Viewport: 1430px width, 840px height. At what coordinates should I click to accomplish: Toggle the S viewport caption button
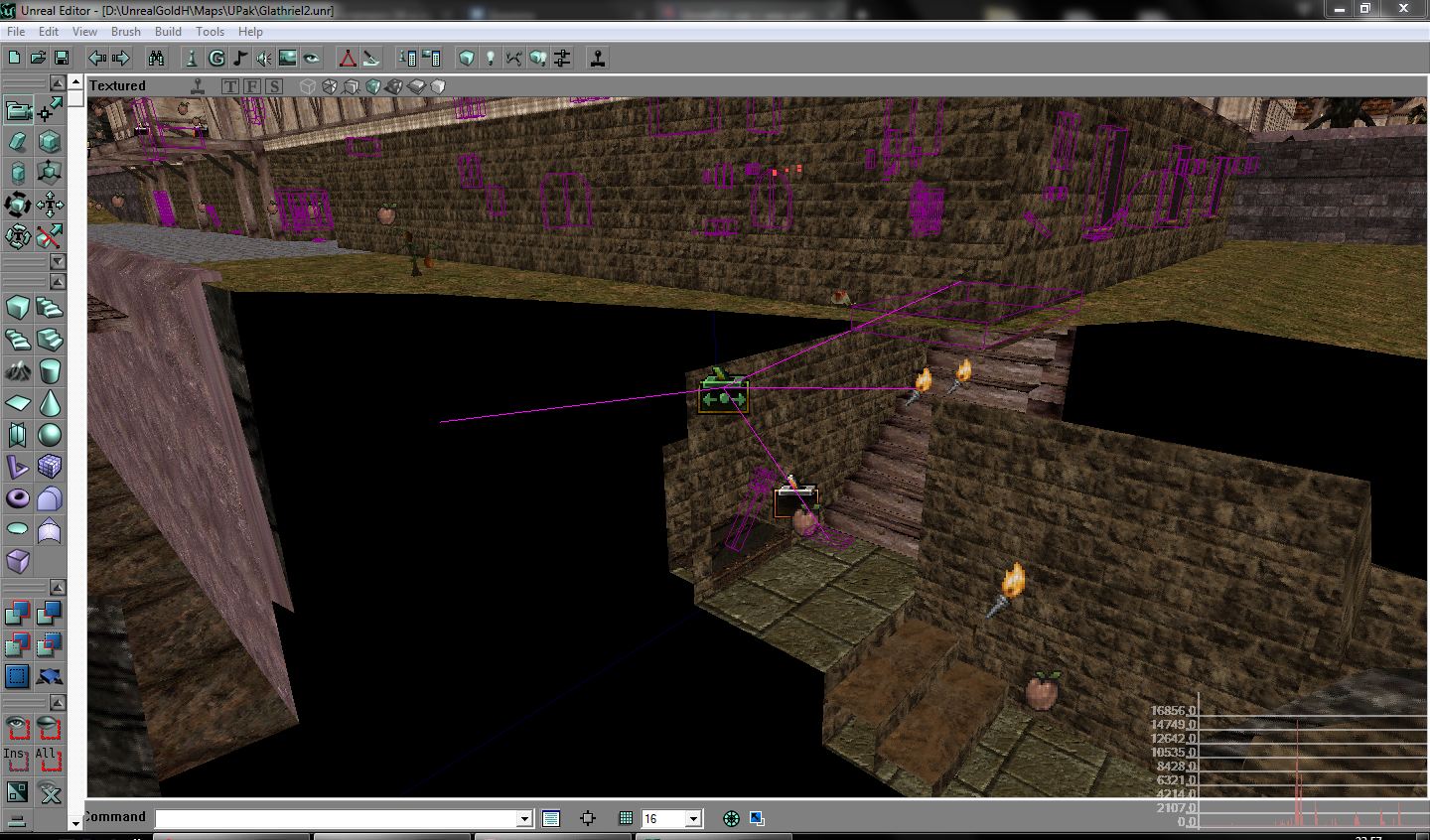tap(274, 86)
